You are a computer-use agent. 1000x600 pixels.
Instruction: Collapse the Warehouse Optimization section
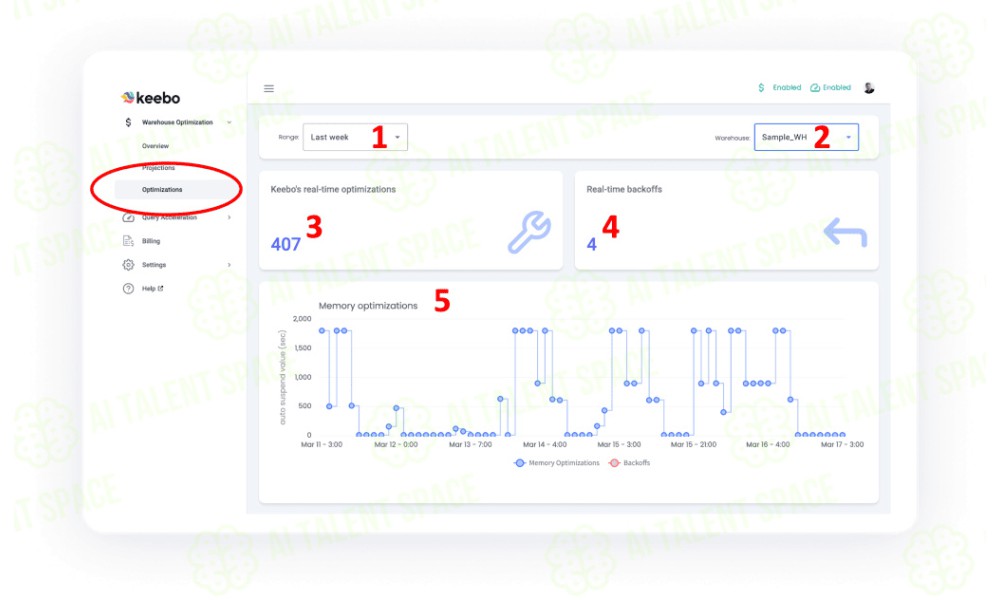[x=229, y=122]
